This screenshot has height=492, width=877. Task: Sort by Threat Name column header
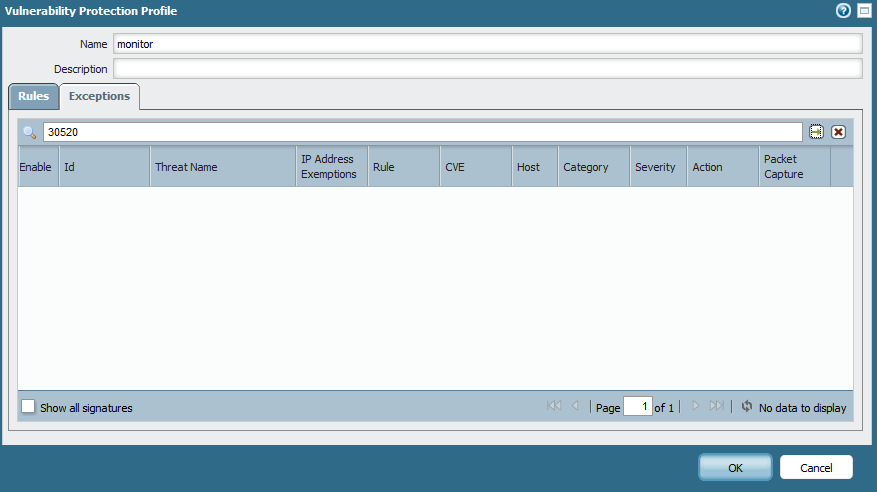coord(223,167)
